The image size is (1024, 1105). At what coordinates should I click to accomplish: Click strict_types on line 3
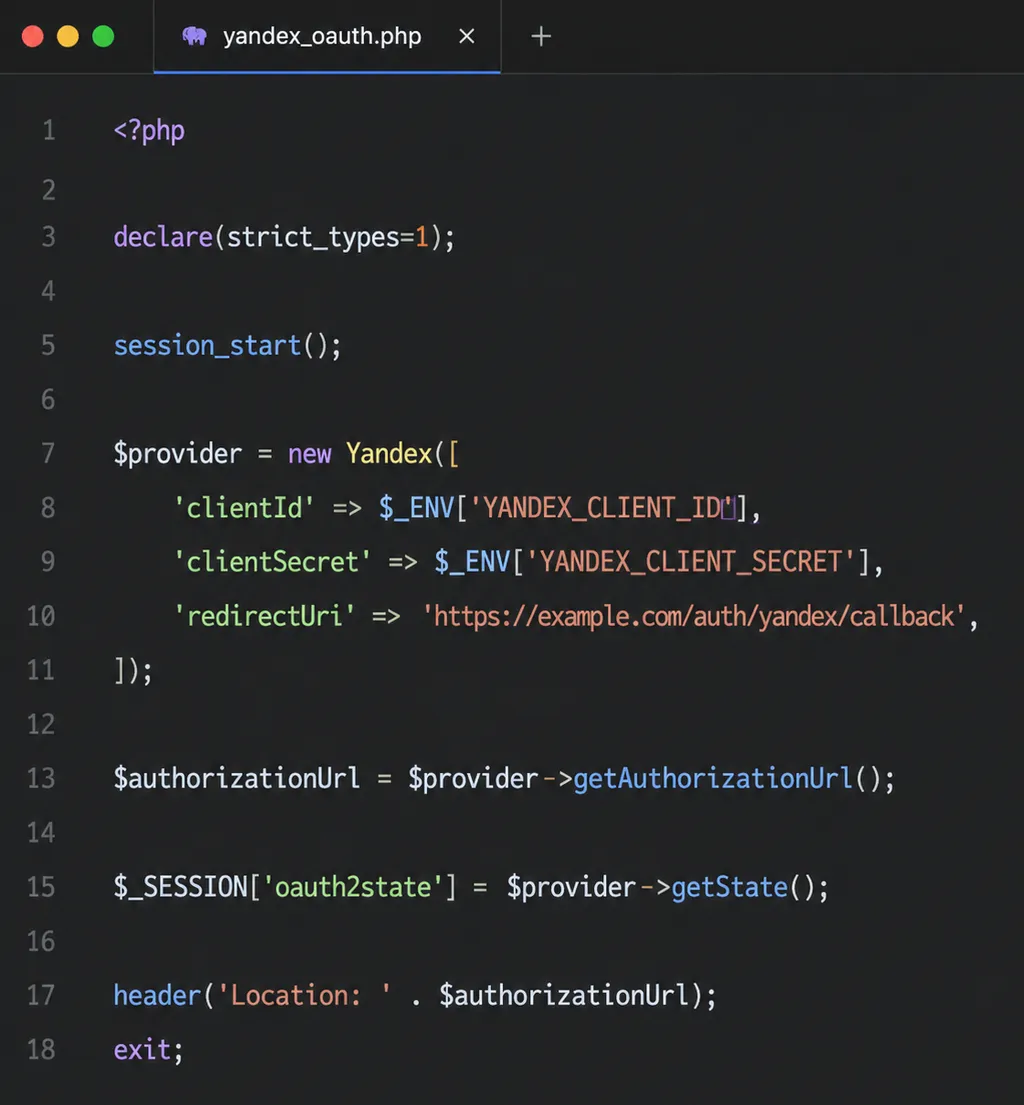(313, 238)
